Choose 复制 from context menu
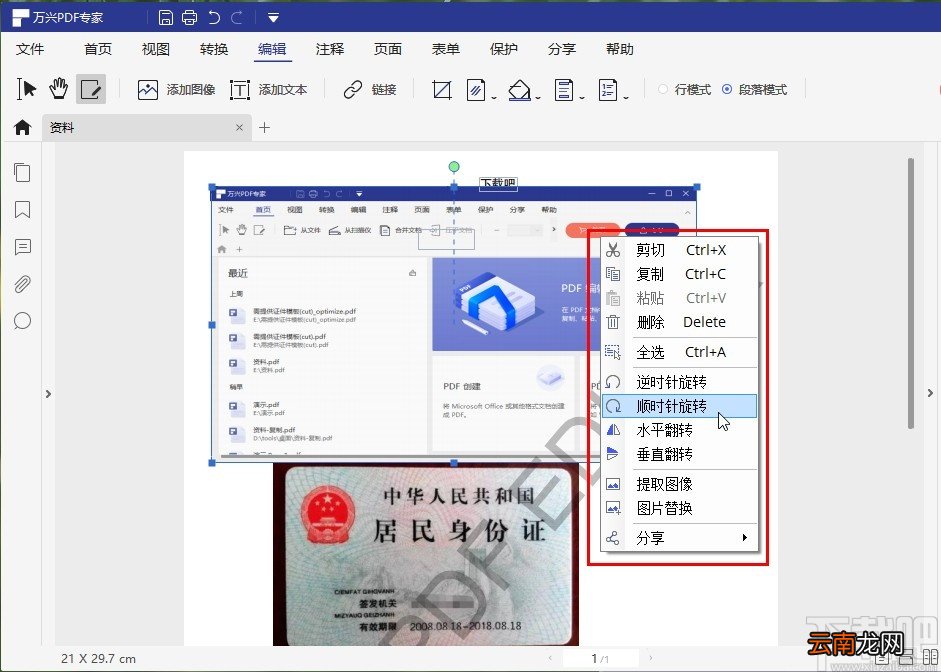This screenshot has height=672, width=941. (679, 274)
